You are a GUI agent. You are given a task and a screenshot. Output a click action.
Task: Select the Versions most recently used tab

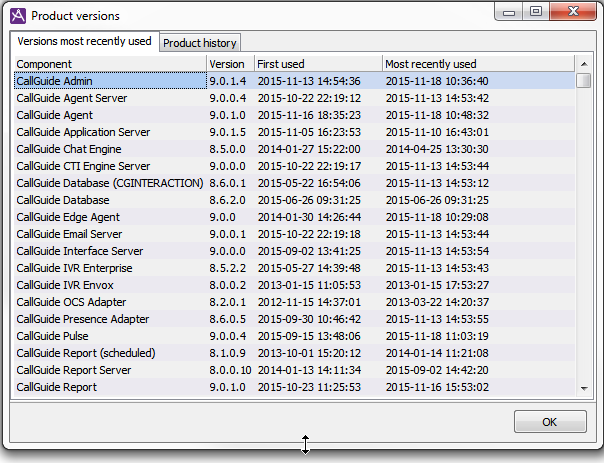(x=85, y=42)
